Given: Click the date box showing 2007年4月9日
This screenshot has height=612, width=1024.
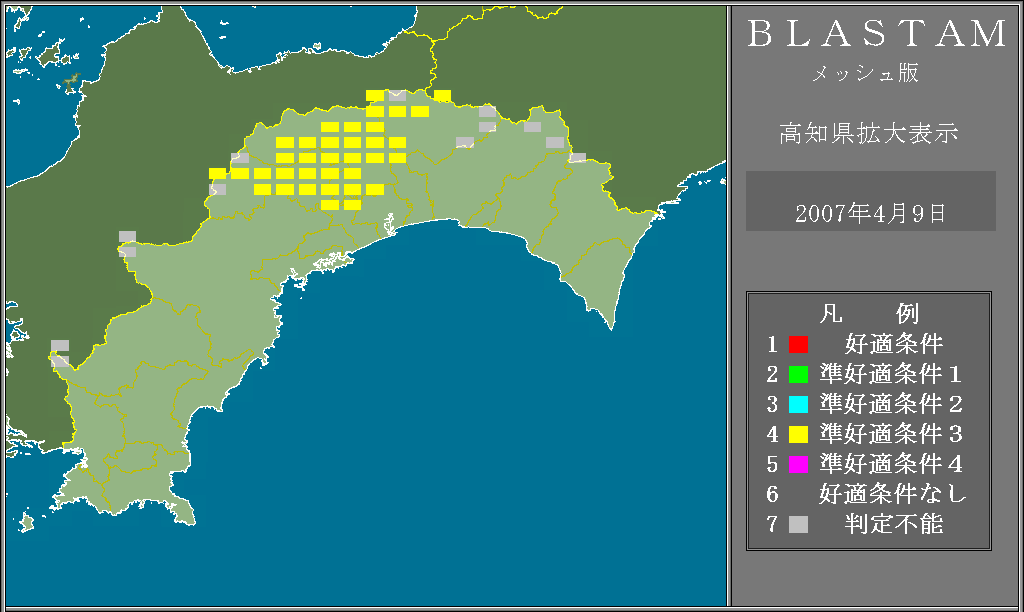Looking at the screenshot, I should [x=870, y=212].
